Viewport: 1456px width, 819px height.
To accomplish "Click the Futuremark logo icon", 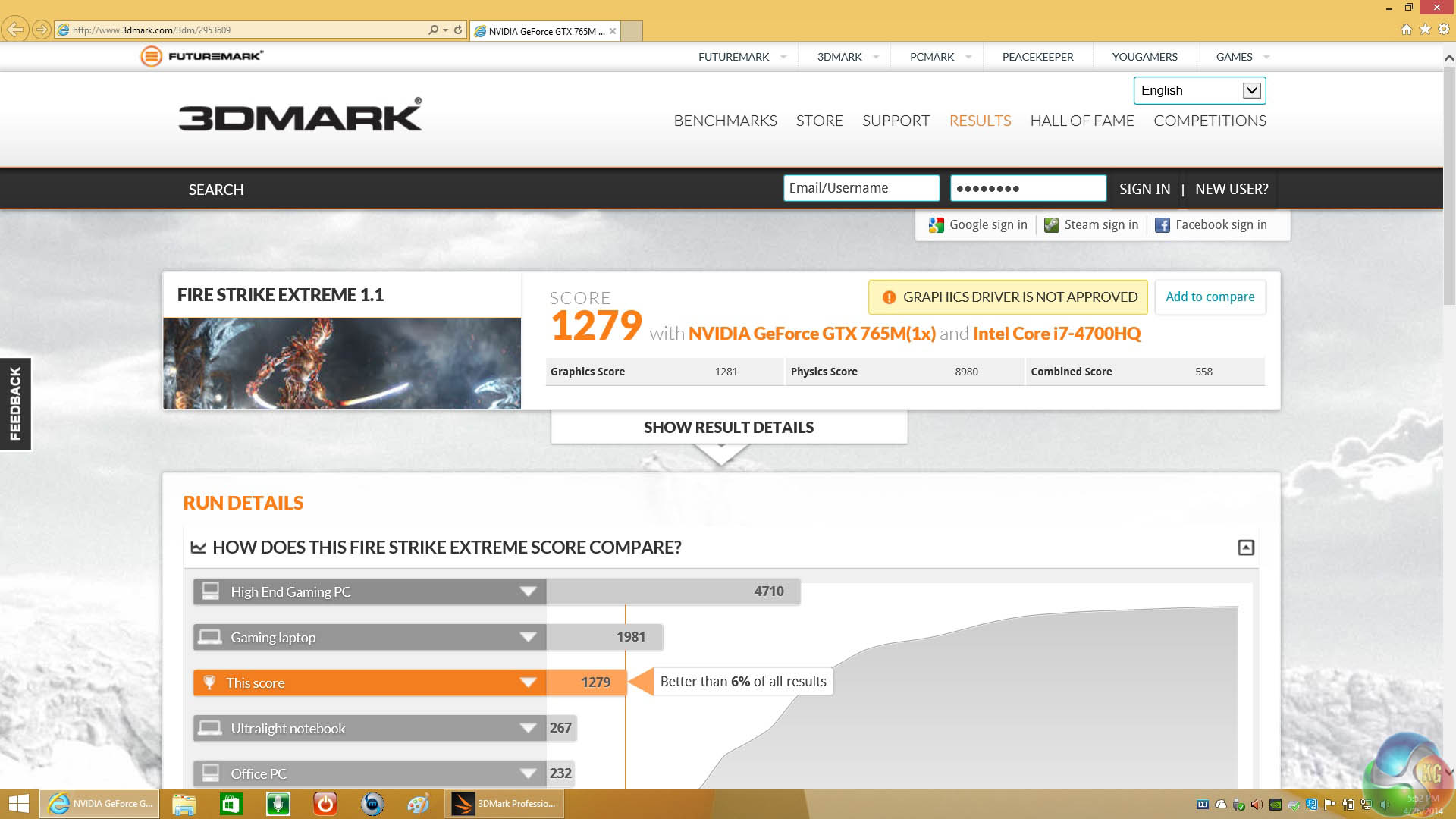I will [x=152, y=56].
